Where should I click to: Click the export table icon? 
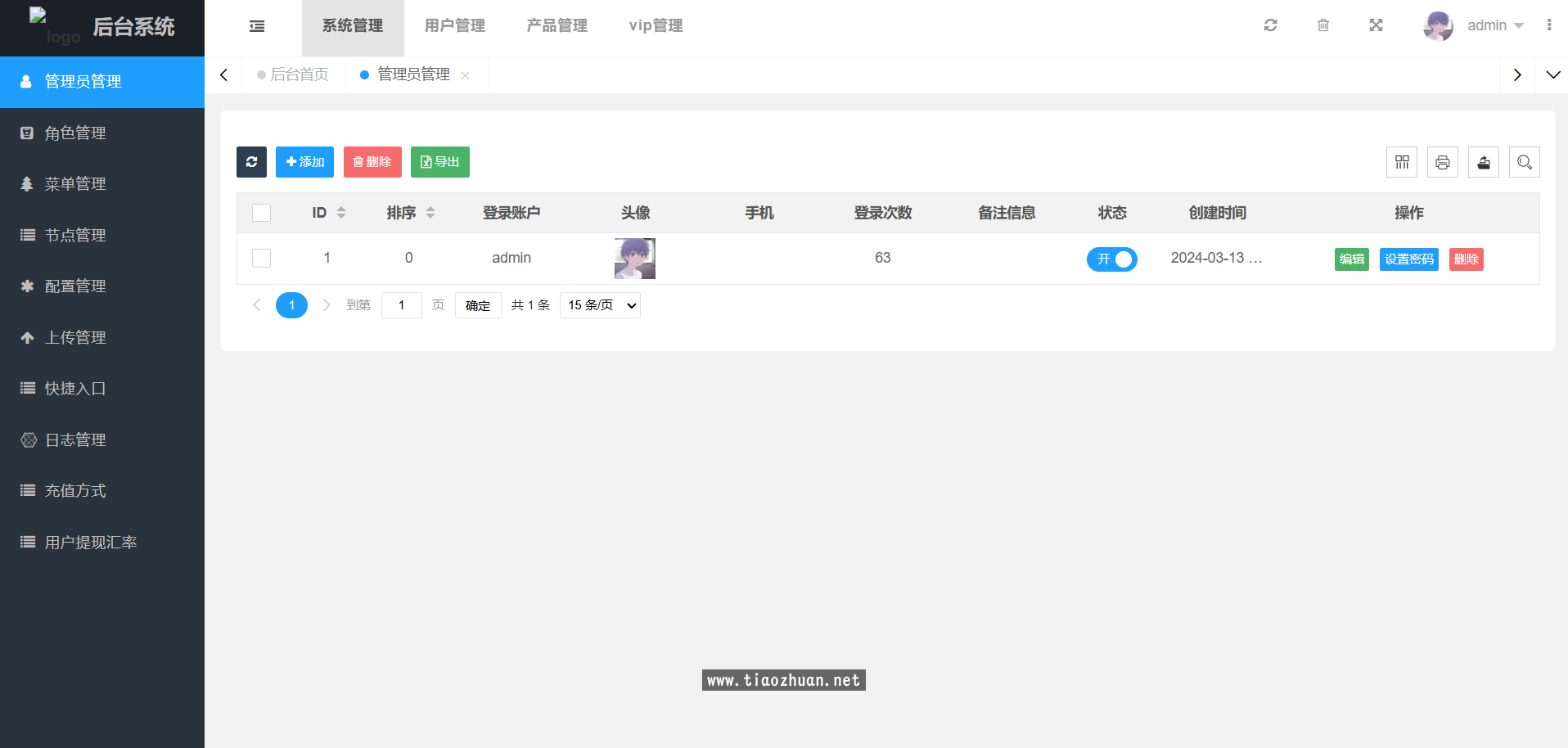coord(1484,162)
